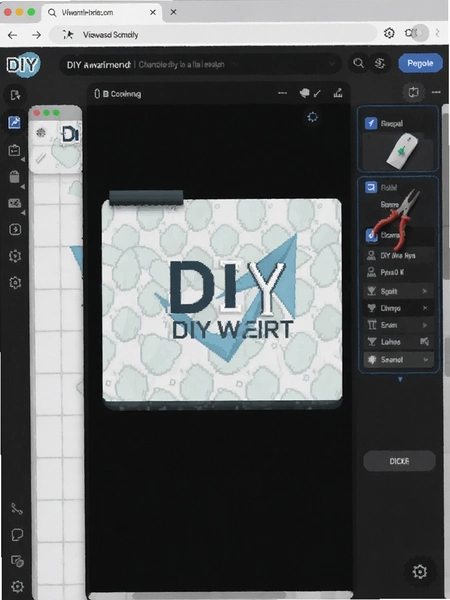Viewport: 450px width, 600px height.
Task: Click browser extension gear icon in toolbar
Action: point(389,33)
